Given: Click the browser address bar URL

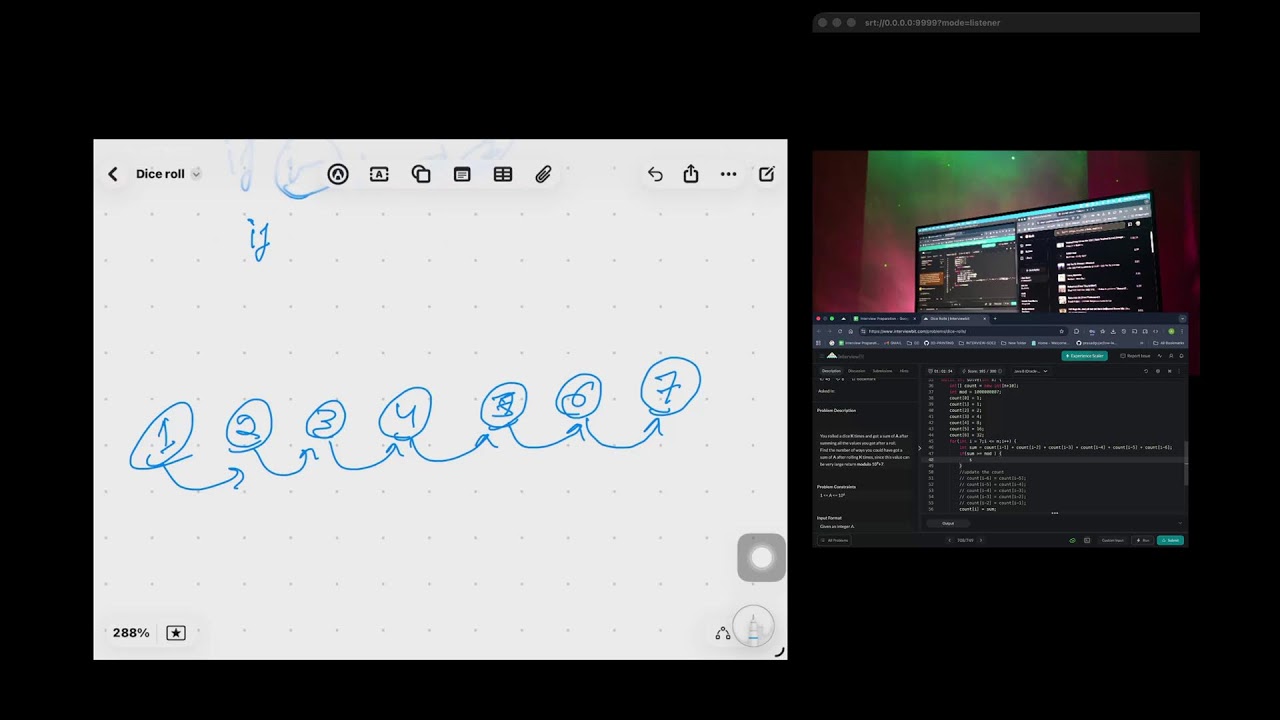Looking at the screenshot, I should pos(917,331).
